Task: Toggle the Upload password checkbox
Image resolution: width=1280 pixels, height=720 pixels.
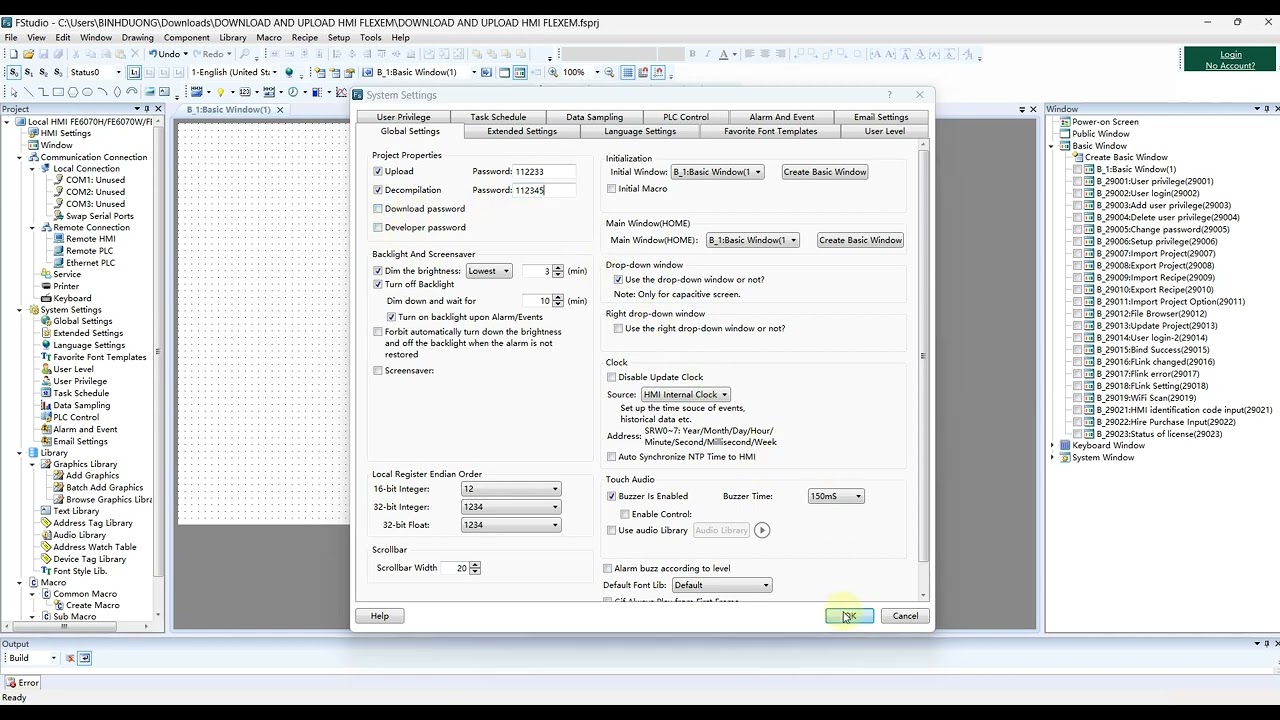Action: point(378,171)
